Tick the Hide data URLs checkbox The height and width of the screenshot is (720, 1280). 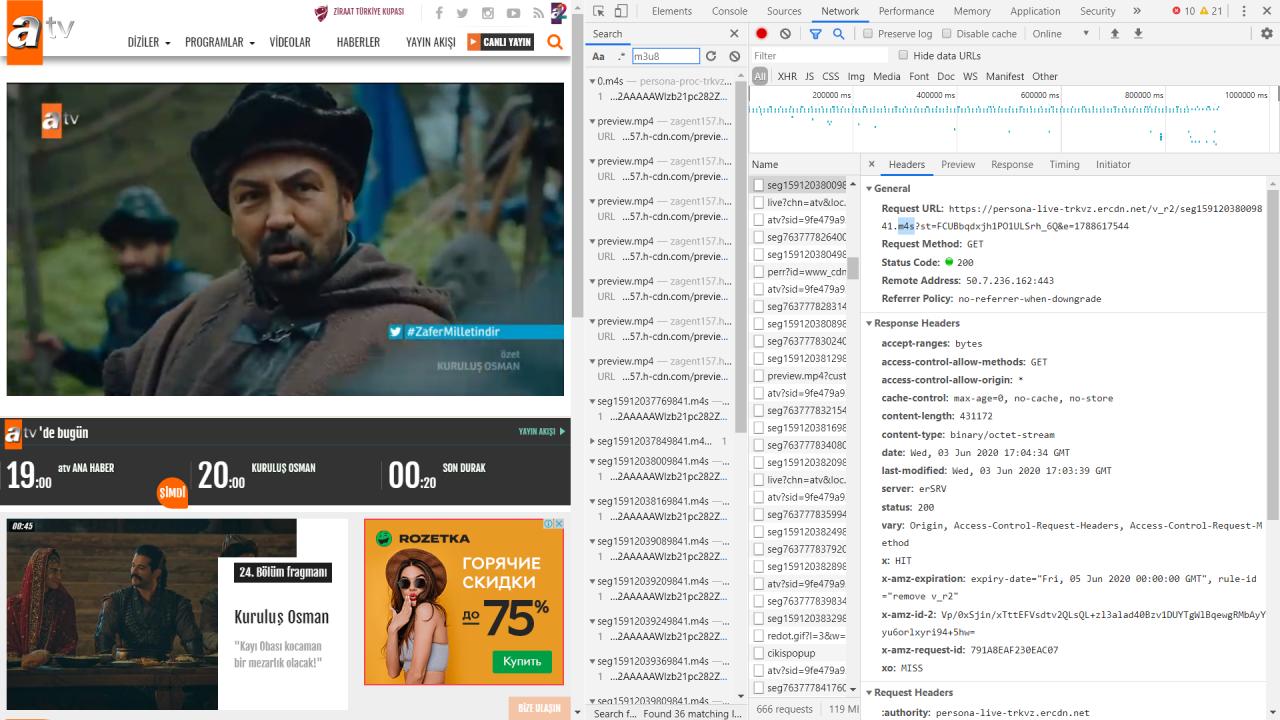[x=903, y=56]
